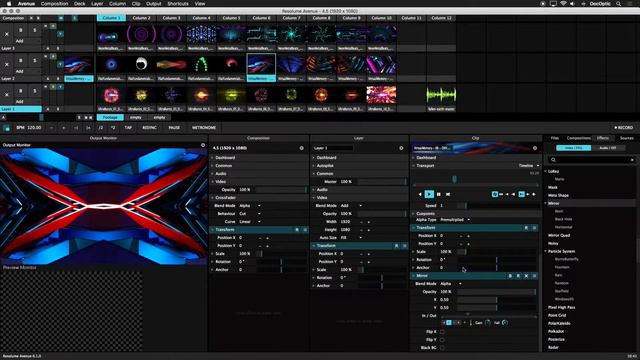Click the composition X clear button
The image size is (640, 360).
31,18
